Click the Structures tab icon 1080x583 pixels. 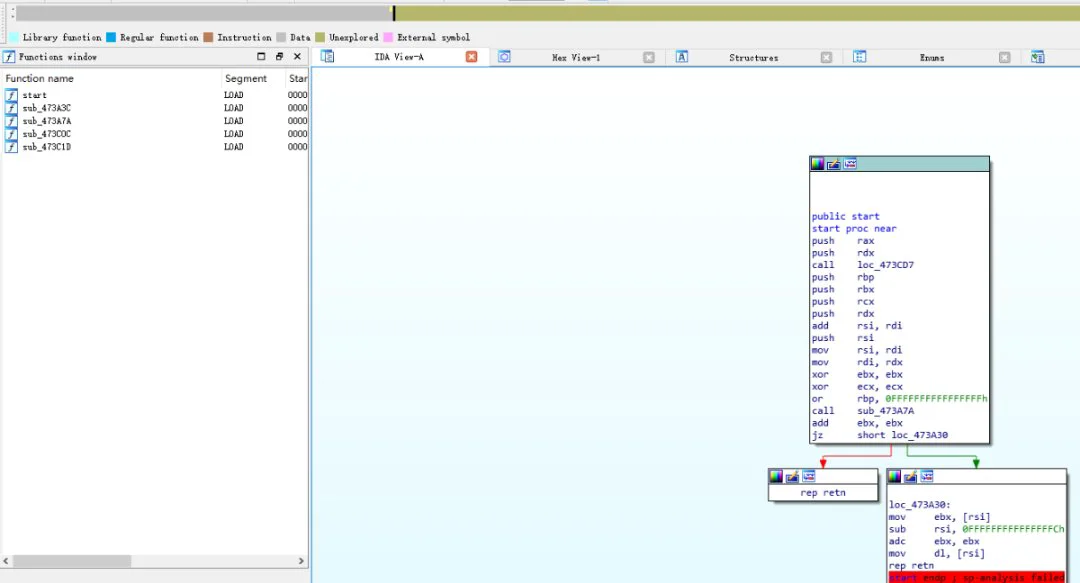point(682,57)
